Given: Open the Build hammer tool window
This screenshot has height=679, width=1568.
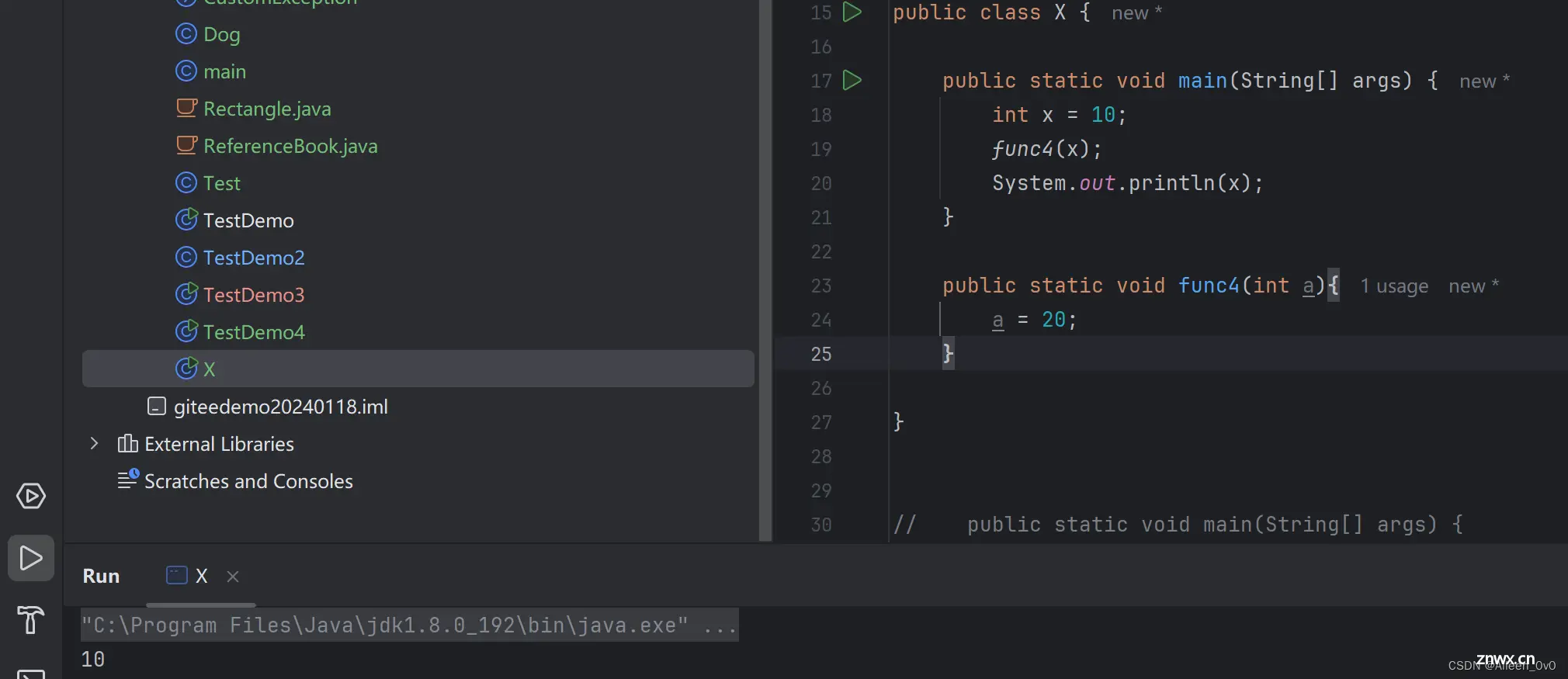Looking at the screenshot, I should pos(31,619).
